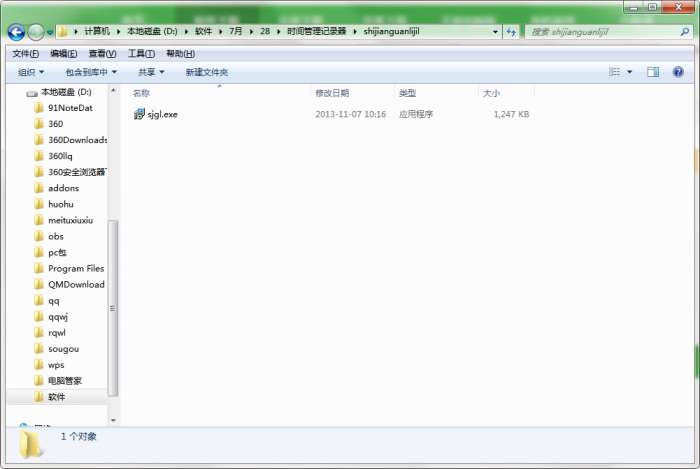Open the 文件(F) menu
This screenshot has height=469, width=700.
pos(25,54)
